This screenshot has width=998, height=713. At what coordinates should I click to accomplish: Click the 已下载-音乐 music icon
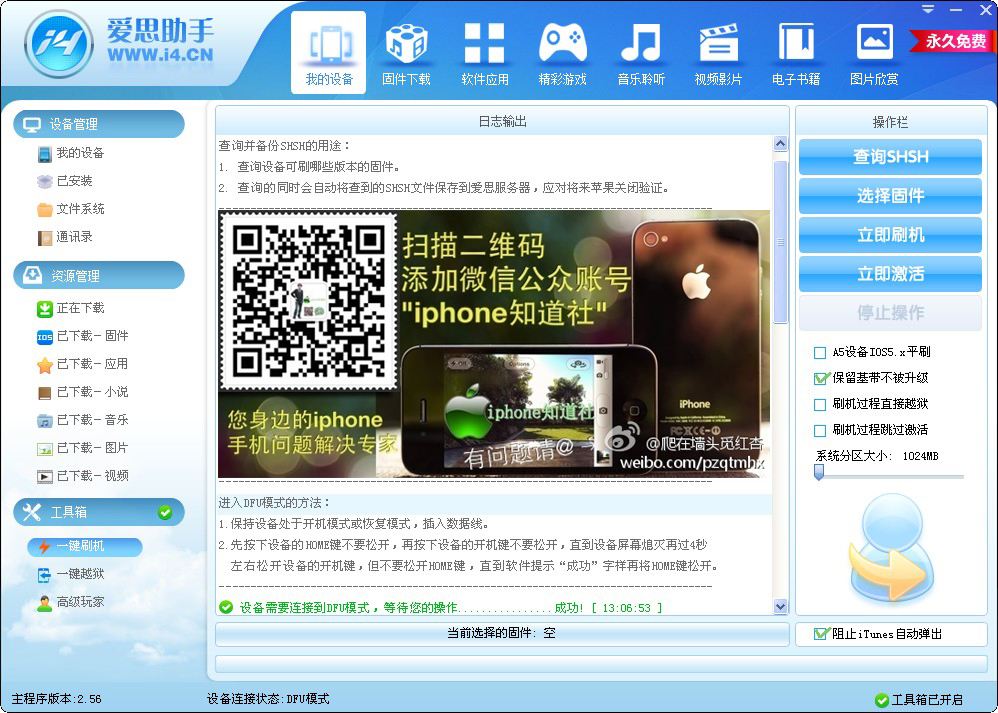click(45, 421)
